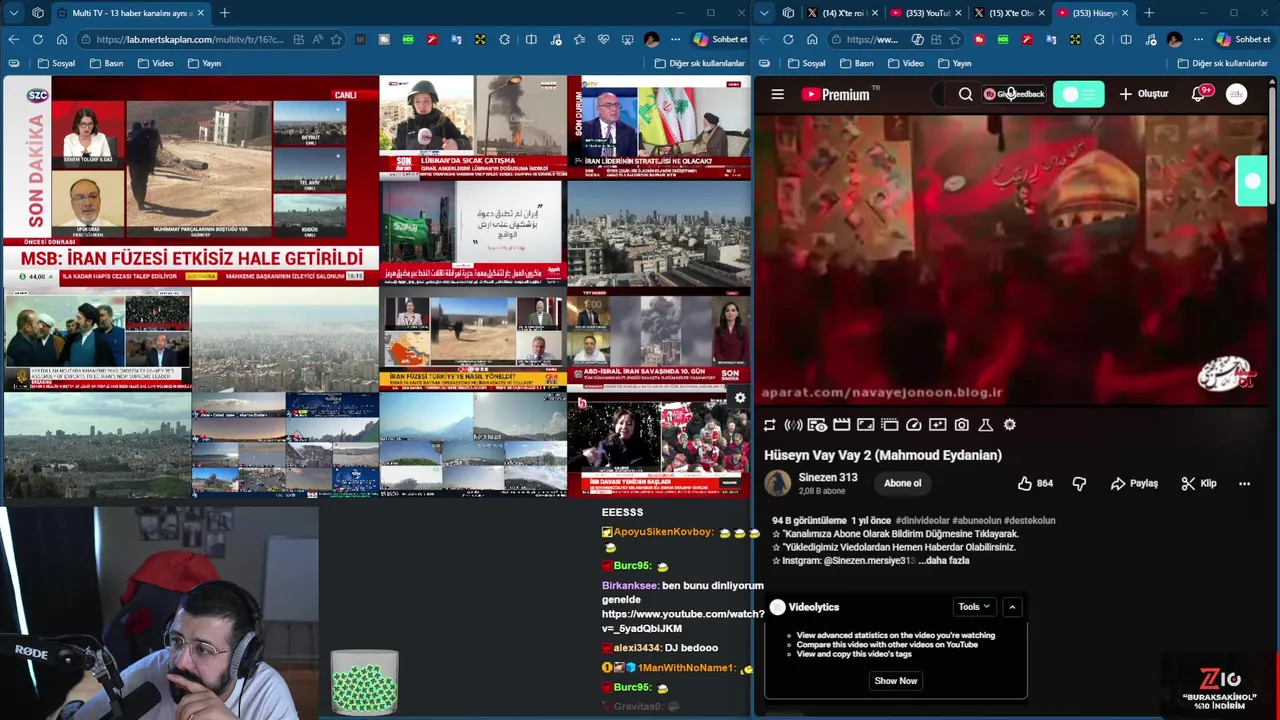Open the flask experiments icon below the video
This screenshot has height=720, width=1280.
[x=985, y=425]
